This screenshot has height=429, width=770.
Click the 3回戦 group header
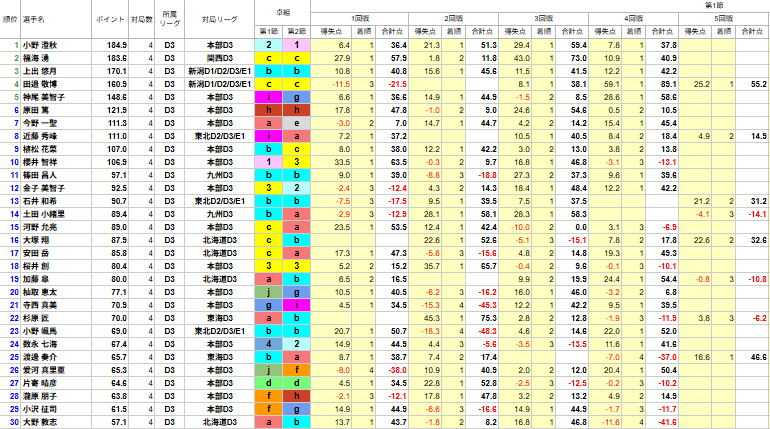click(x=544, y=19)
